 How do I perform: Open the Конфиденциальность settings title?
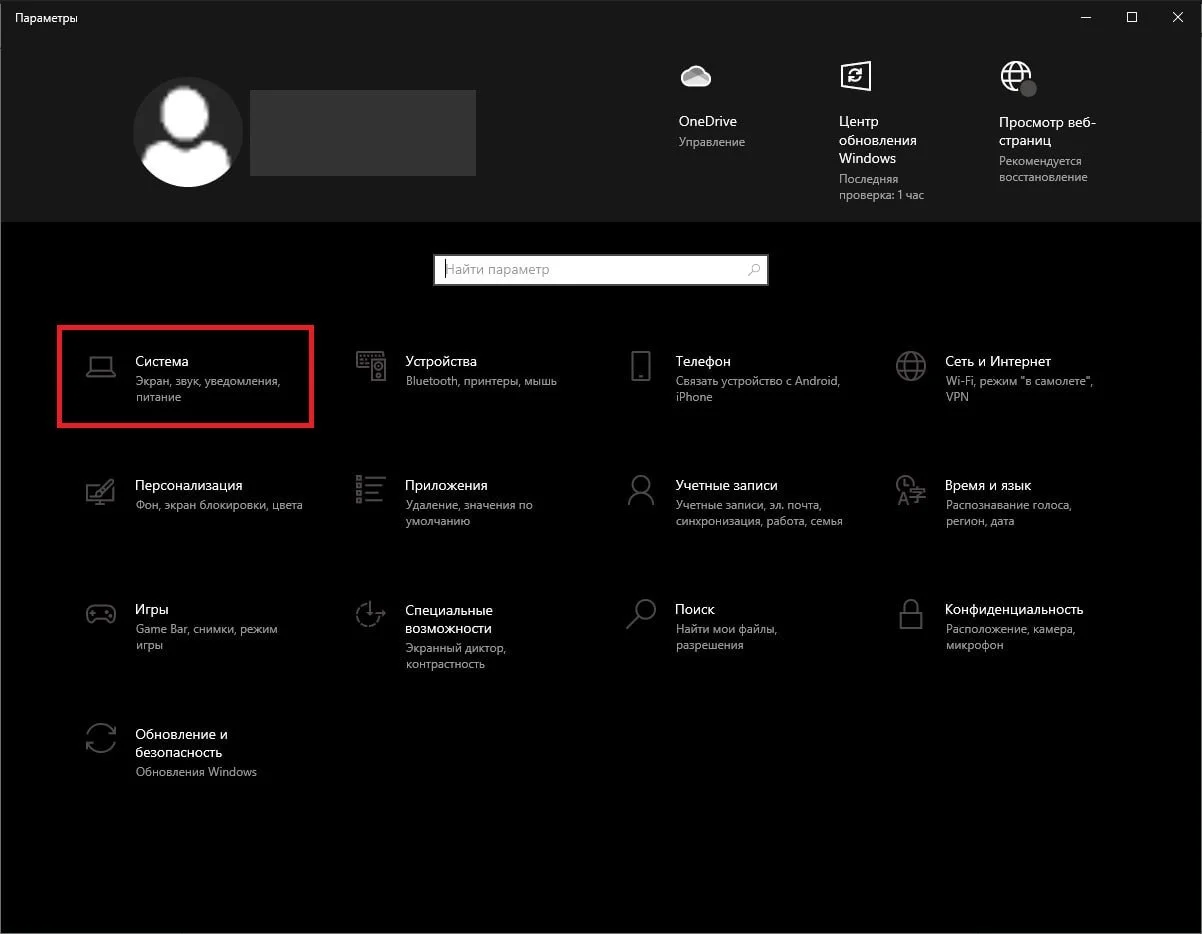(x=1014, y=609)
